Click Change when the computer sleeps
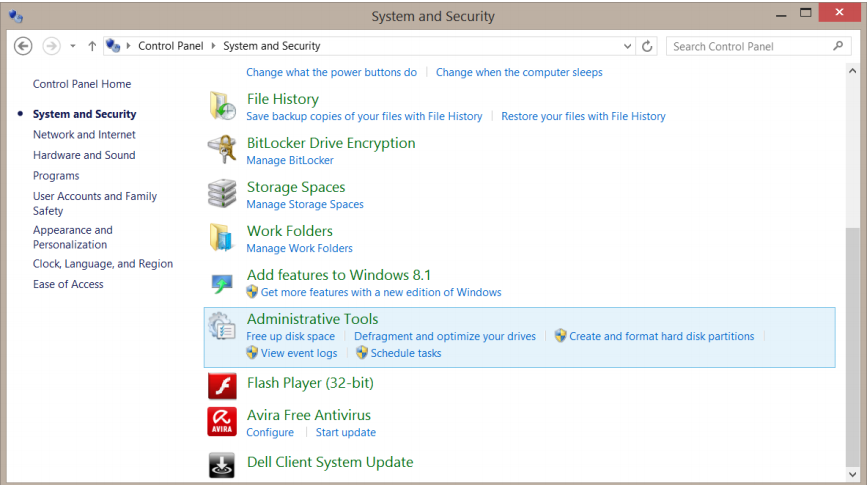867x485 pixels. point(519,72)
